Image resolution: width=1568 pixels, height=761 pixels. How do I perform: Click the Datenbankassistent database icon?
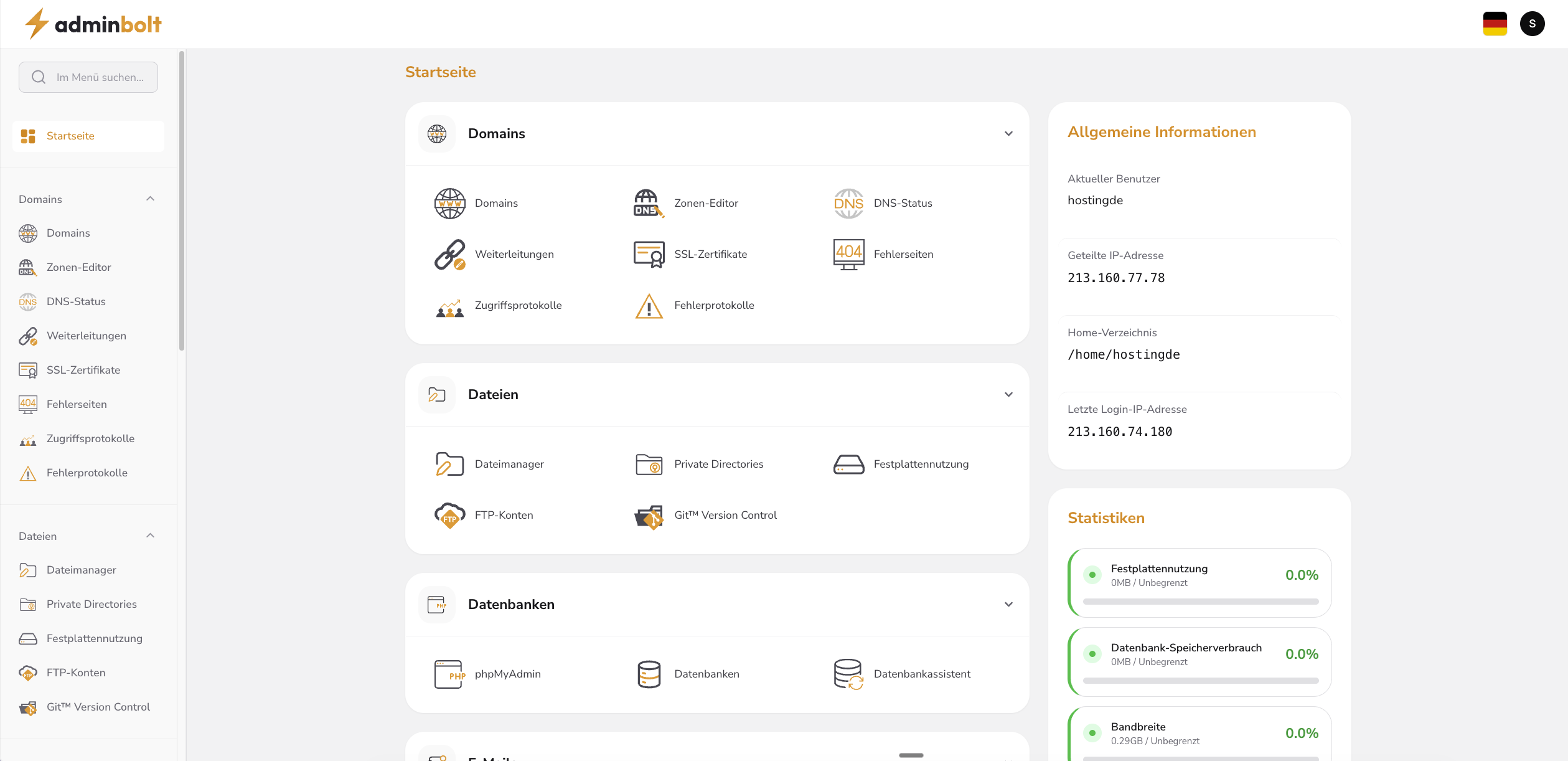[848, 674]
